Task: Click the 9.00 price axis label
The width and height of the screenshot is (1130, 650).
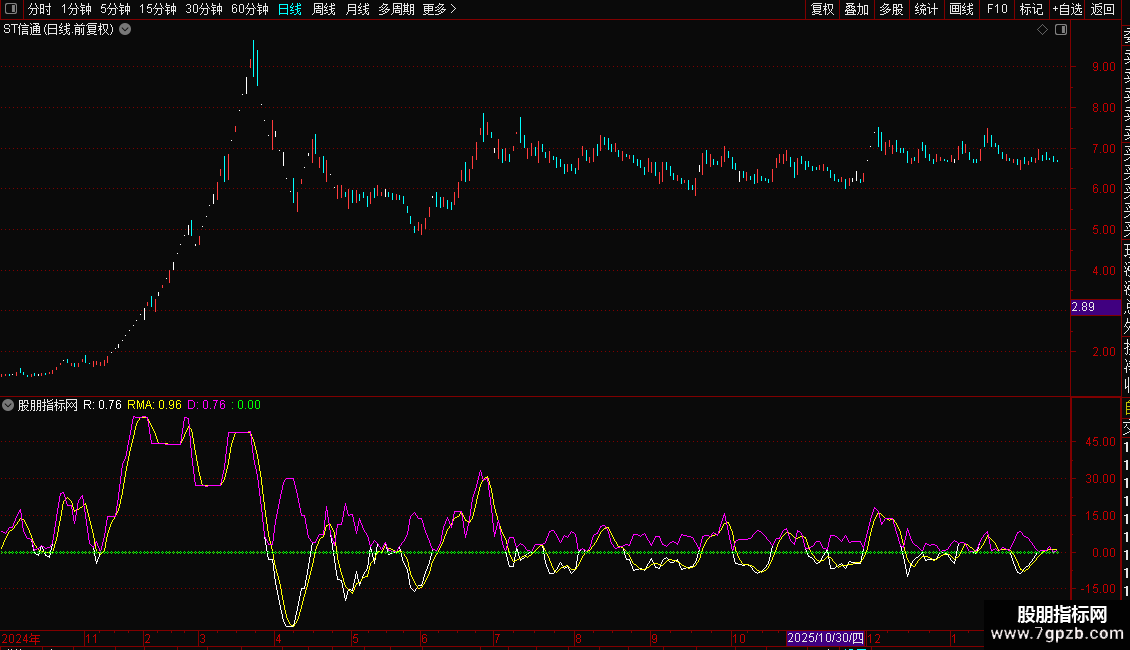Action: pos(1103,67)
